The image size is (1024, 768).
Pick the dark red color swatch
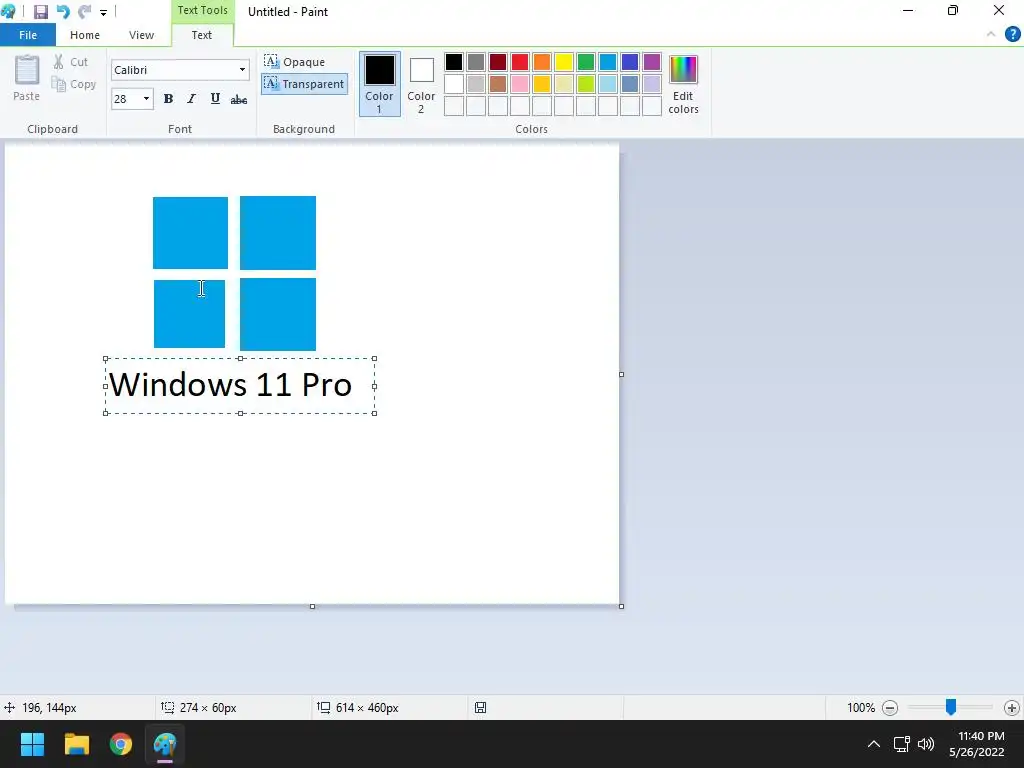tap(498, 62)
